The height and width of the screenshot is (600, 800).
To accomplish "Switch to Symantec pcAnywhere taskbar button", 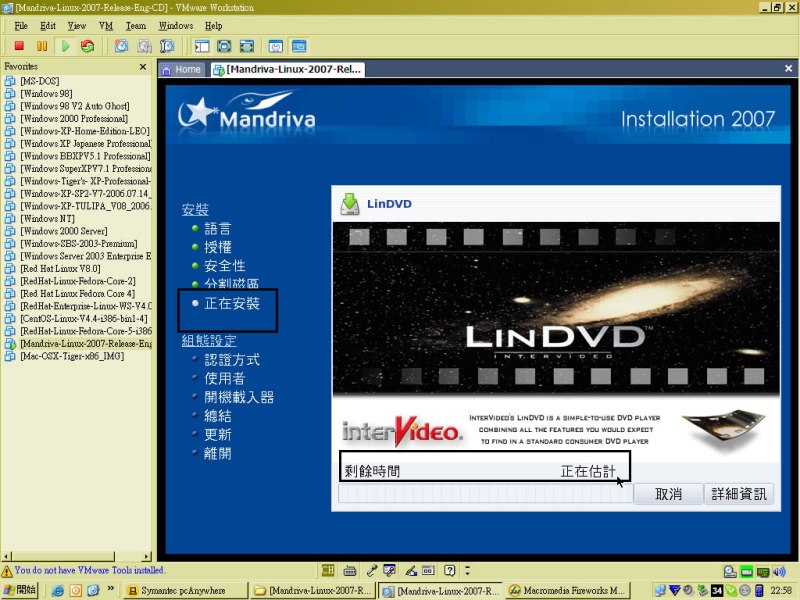I will coord(185,590).
